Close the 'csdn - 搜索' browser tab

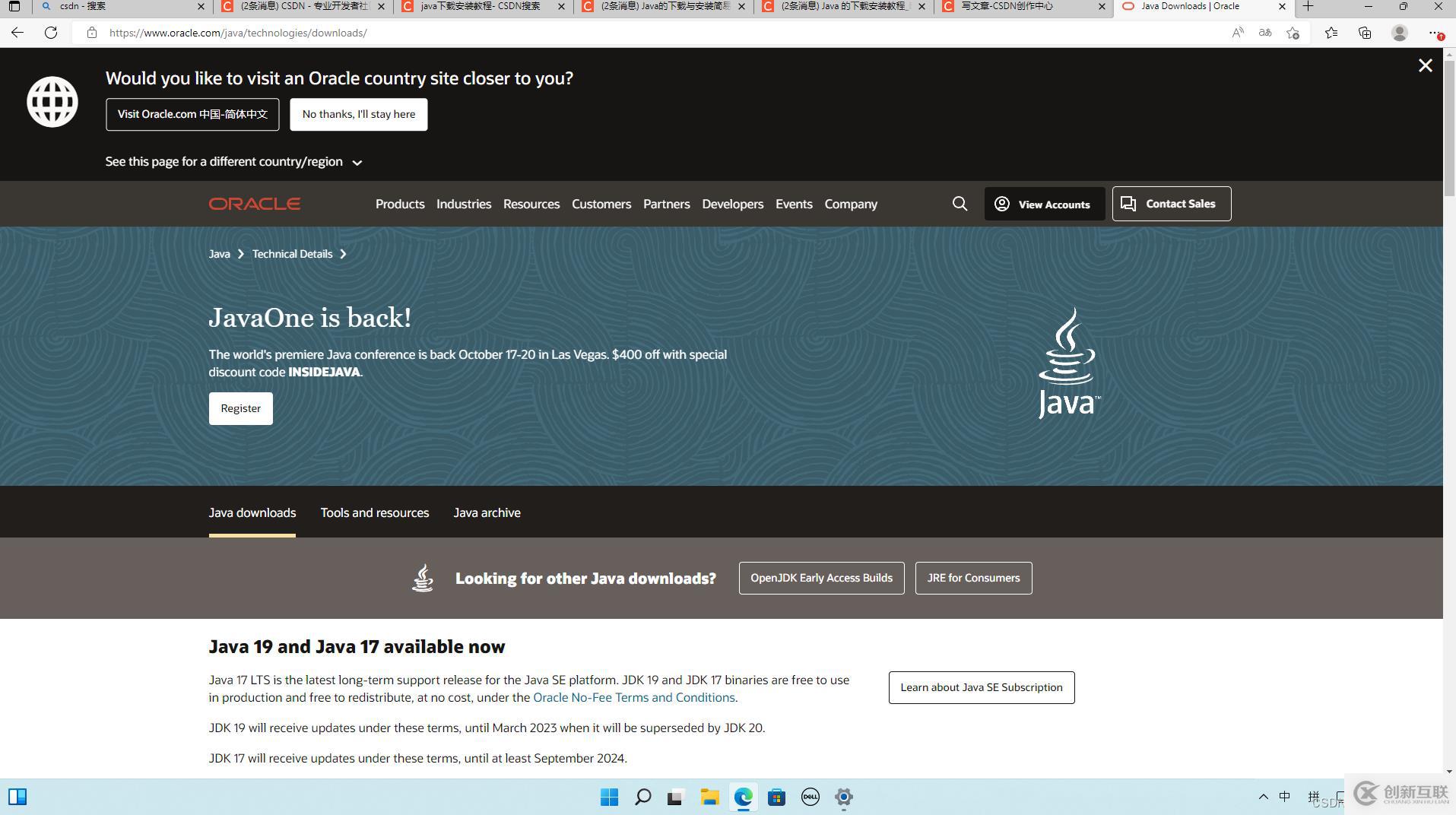click(x=201, y=6)
